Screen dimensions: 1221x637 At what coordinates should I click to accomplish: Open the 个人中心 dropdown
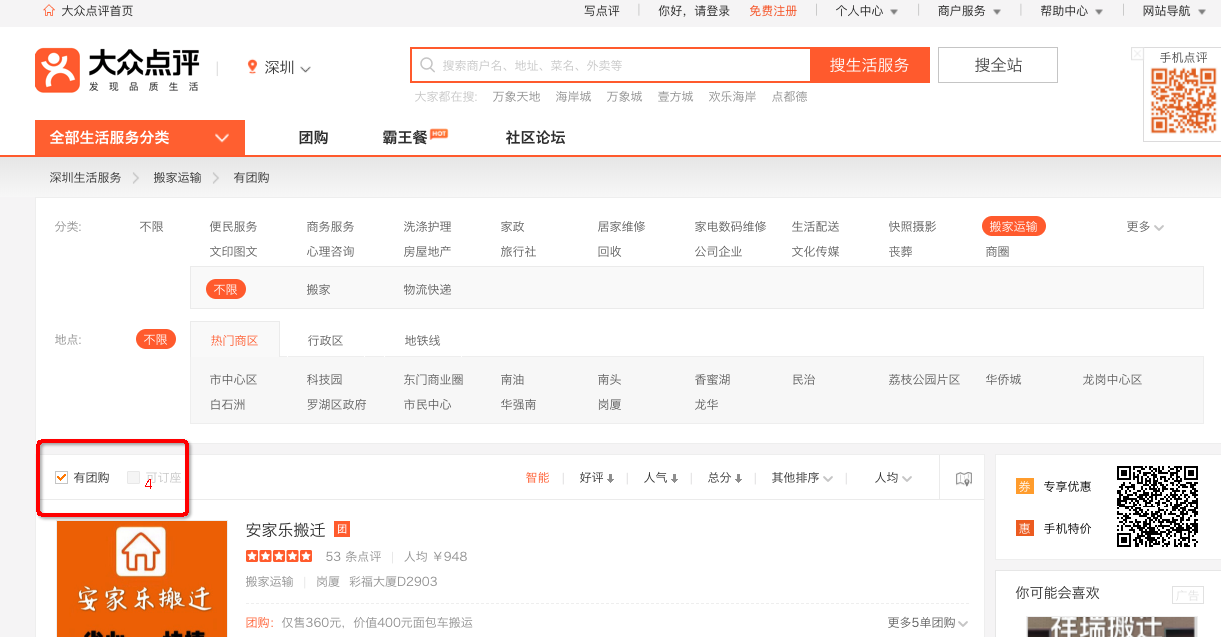tap(866, 11)
